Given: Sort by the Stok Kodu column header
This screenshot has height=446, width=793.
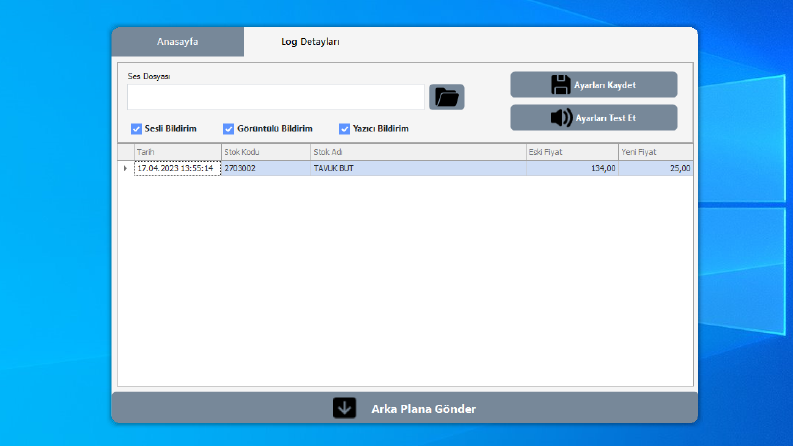Looking at the screenshot, I should (266, 152).
